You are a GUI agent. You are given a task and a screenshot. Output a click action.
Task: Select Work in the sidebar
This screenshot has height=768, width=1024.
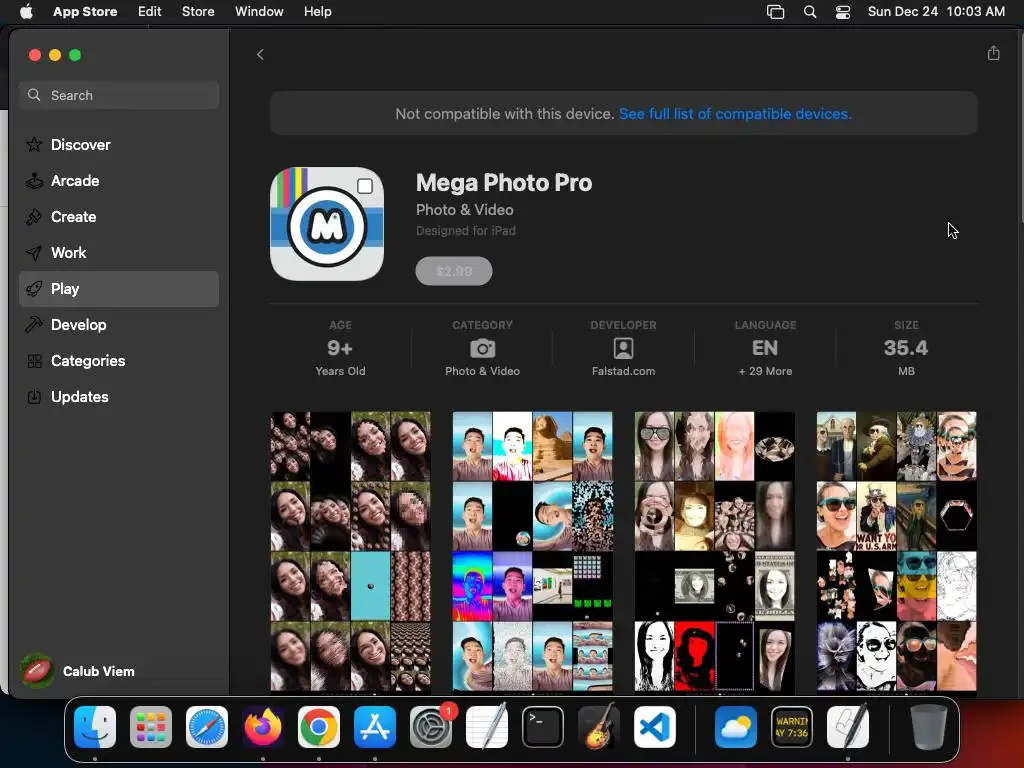tap(119, 252)
